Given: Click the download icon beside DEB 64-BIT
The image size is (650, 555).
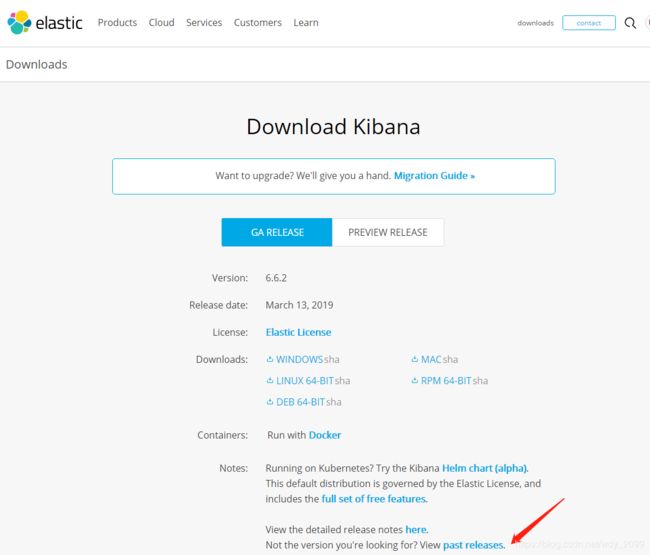Looking at the screenshot, I should [x=270, y=402].
